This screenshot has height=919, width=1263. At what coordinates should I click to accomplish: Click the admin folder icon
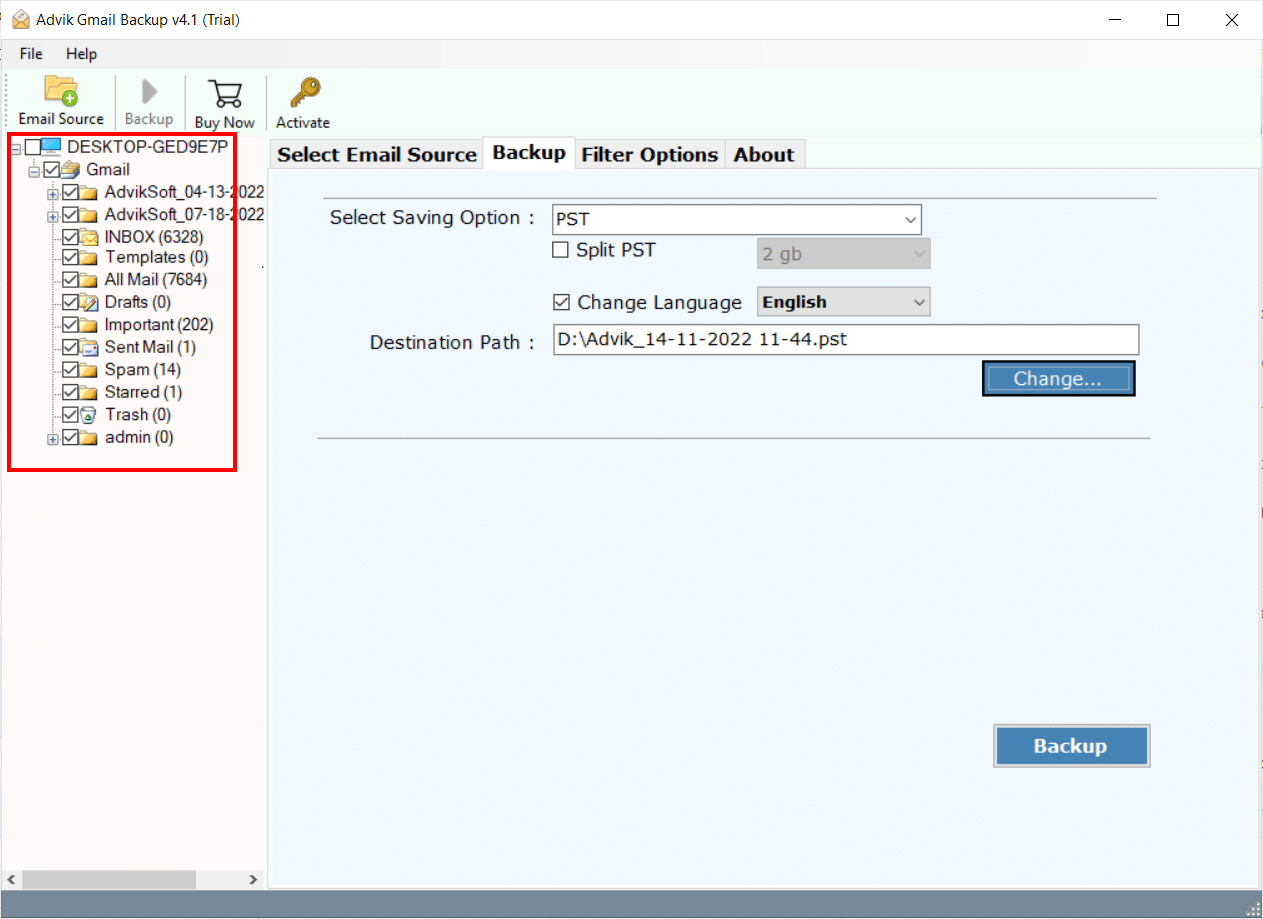(x=89, y=437)
